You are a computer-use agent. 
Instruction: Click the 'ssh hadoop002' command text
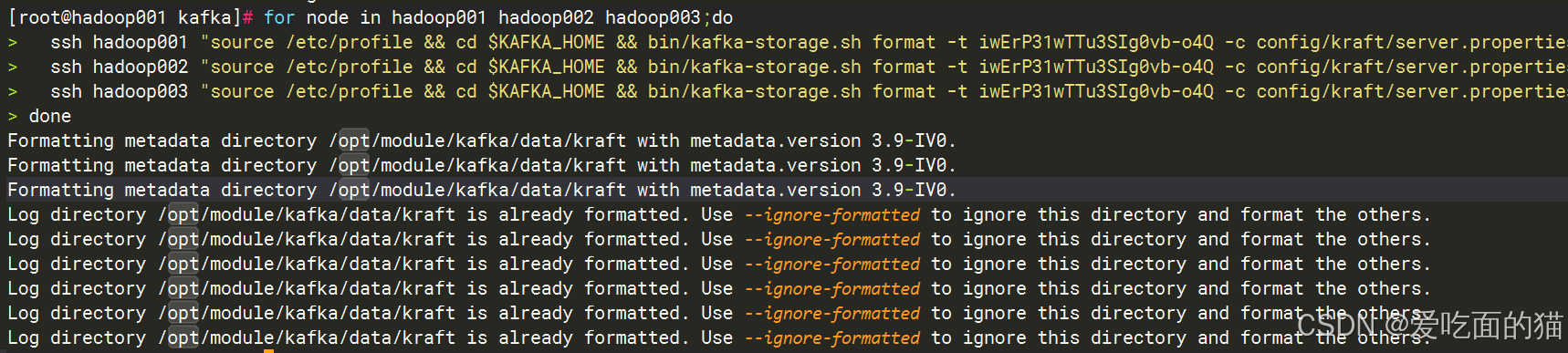coord(119,67)
